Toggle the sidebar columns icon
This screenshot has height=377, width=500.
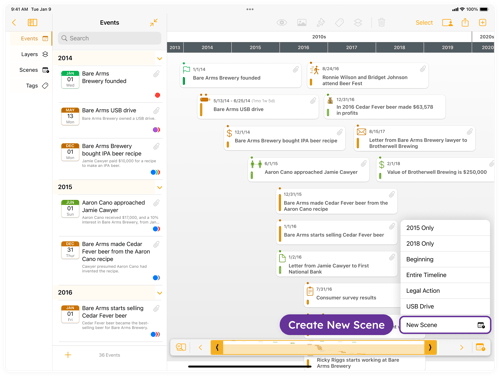[x=32, y=22]
